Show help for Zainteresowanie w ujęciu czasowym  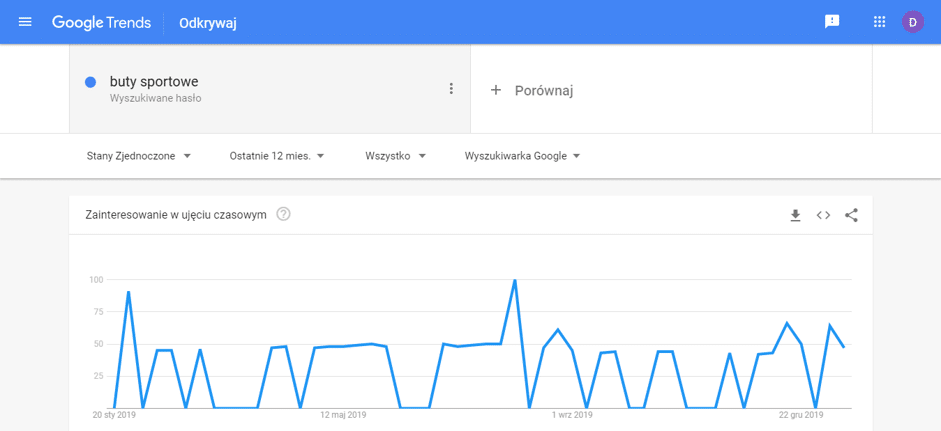pos(283,214)
